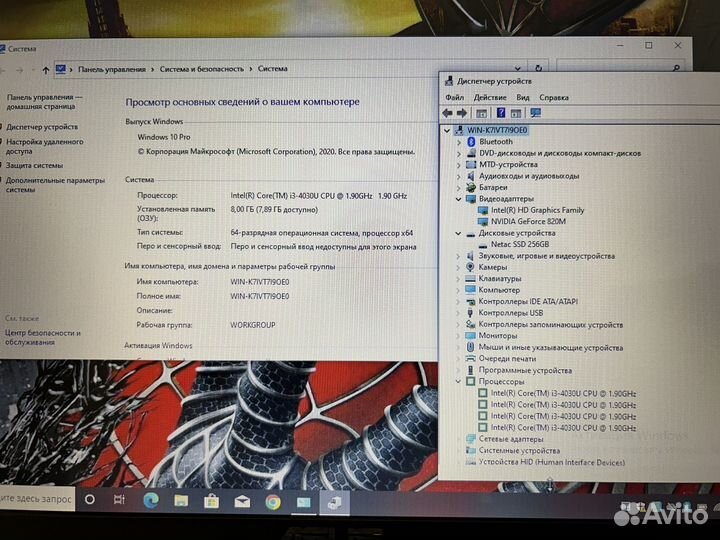Collapse the Процессоры category

tap(458, 382)
